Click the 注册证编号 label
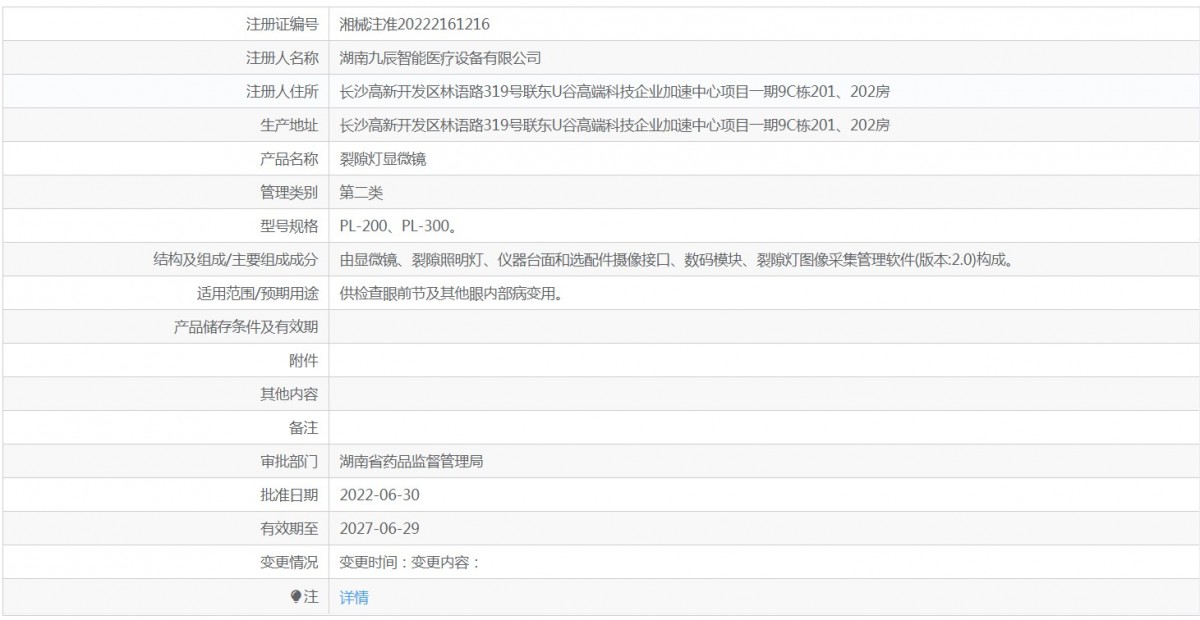 [282, 23]
